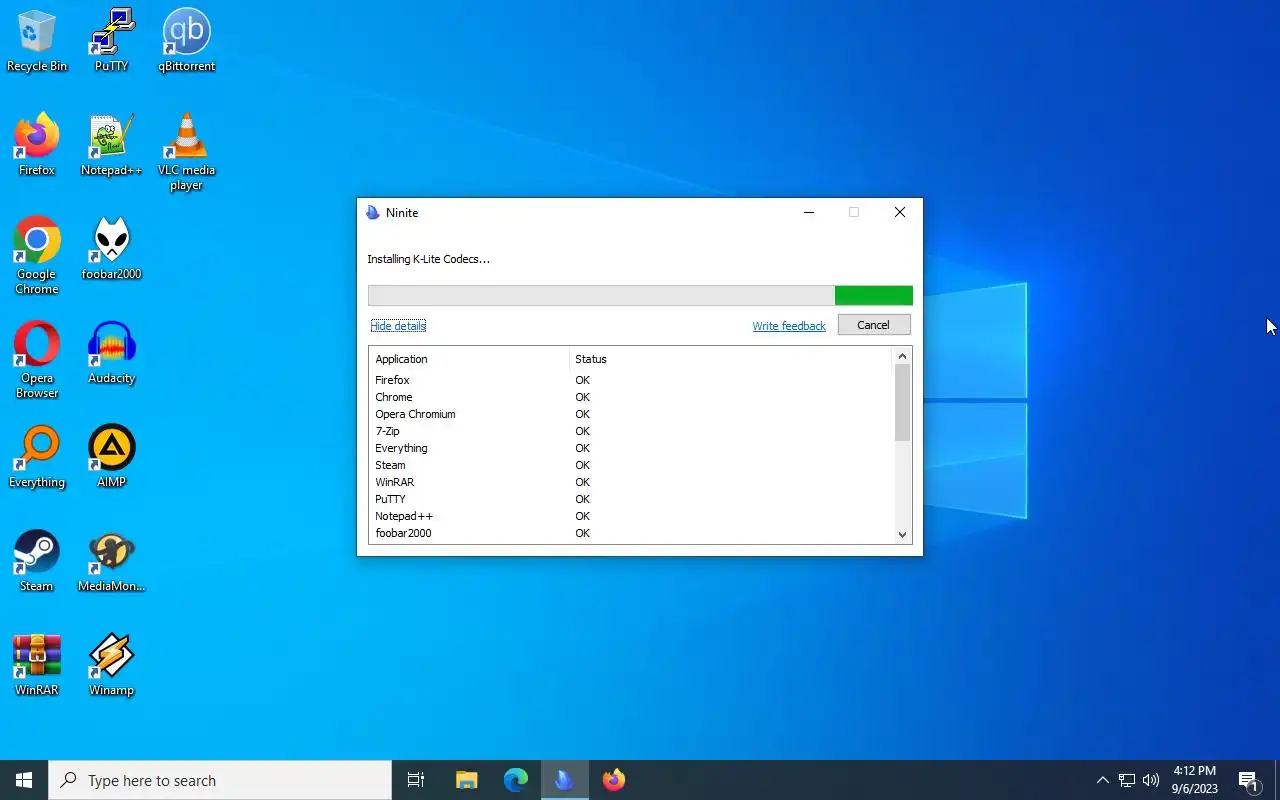1280x800 pixels.
Task: Launch Microsoft Edge from the taskbar
Action: click(515, 780)
